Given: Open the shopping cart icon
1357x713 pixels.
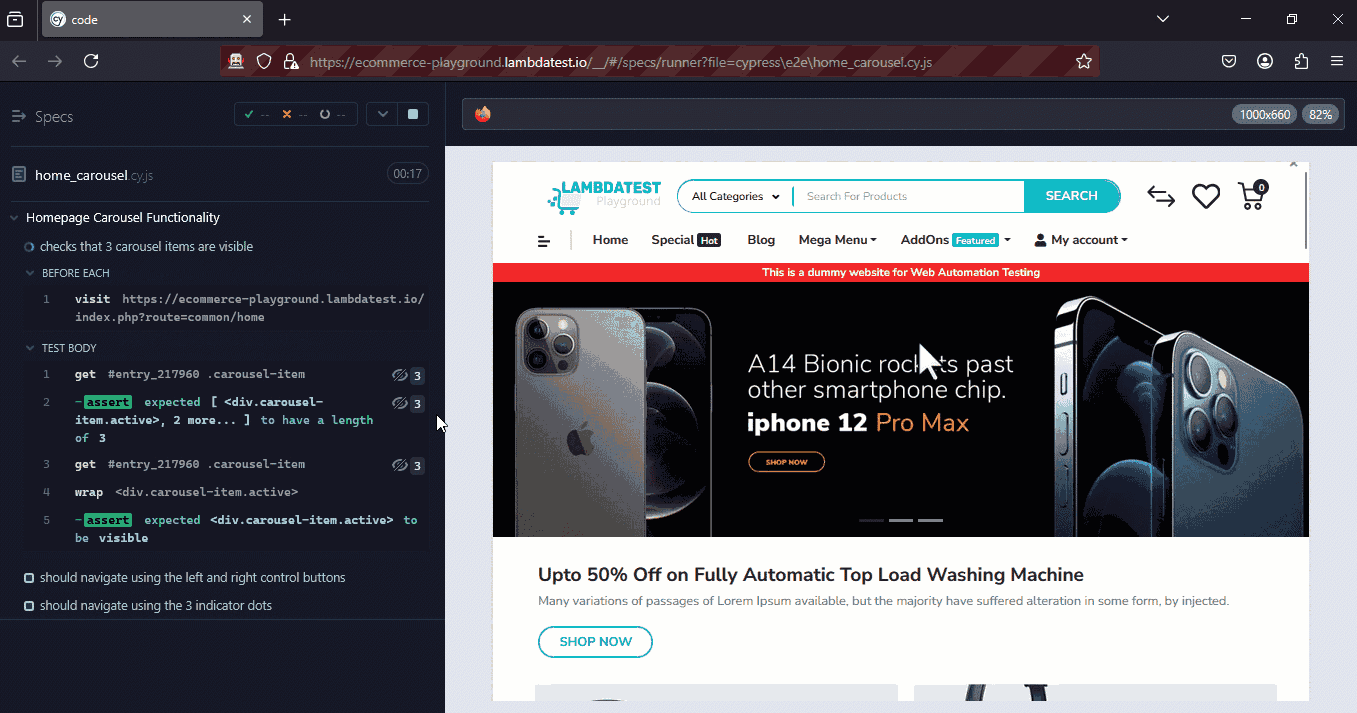Looking at the screenshot, I should (x=1250, y=197).
